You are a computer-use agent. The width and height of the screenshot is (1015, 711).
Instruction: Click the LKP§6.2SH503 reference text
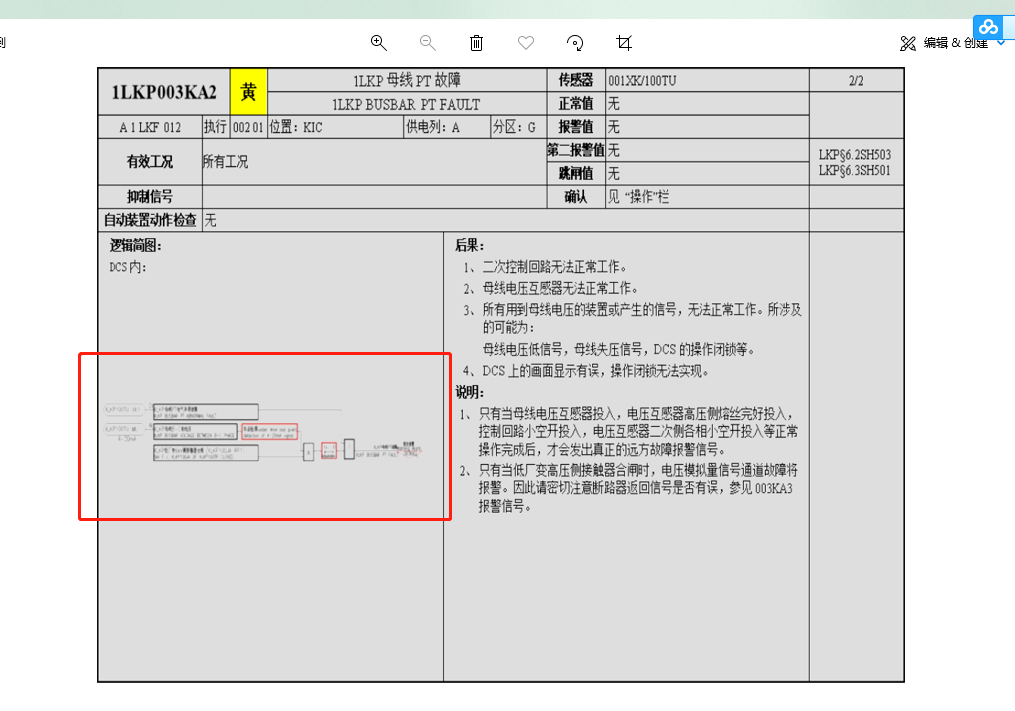click(x=854, y=155)
